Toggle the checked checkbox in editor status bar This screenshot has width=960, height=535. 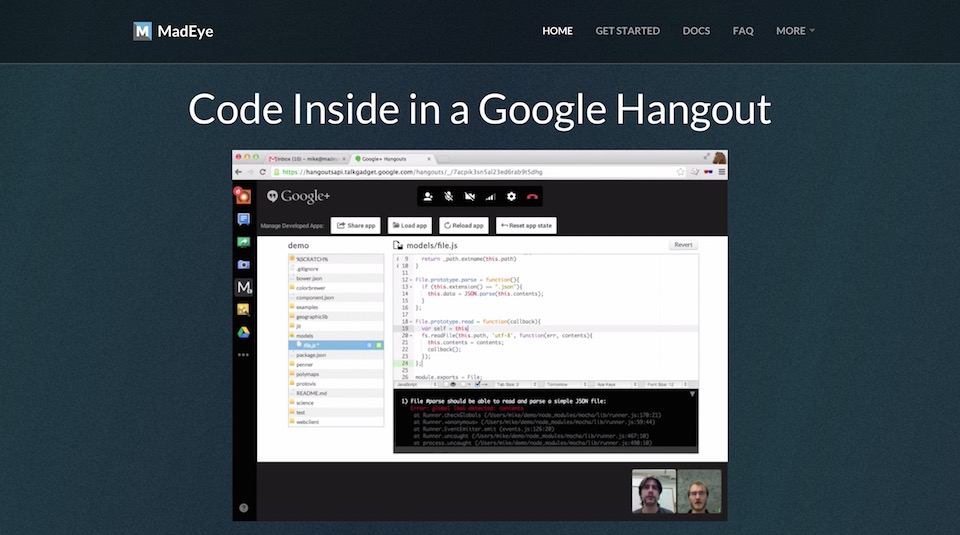(478, 384)
